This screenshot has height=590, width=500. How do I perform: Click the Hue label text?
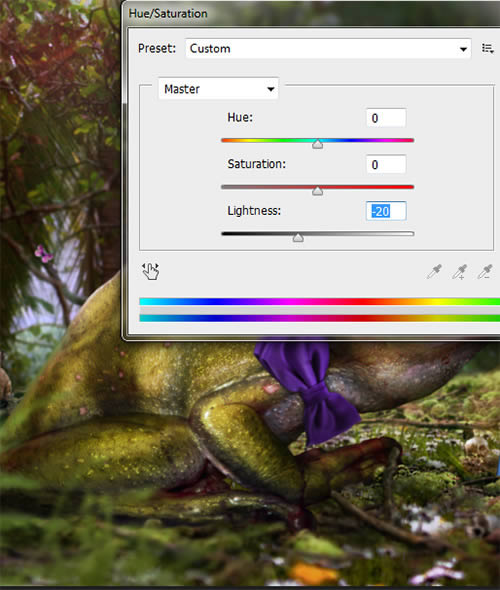[240, 117]
